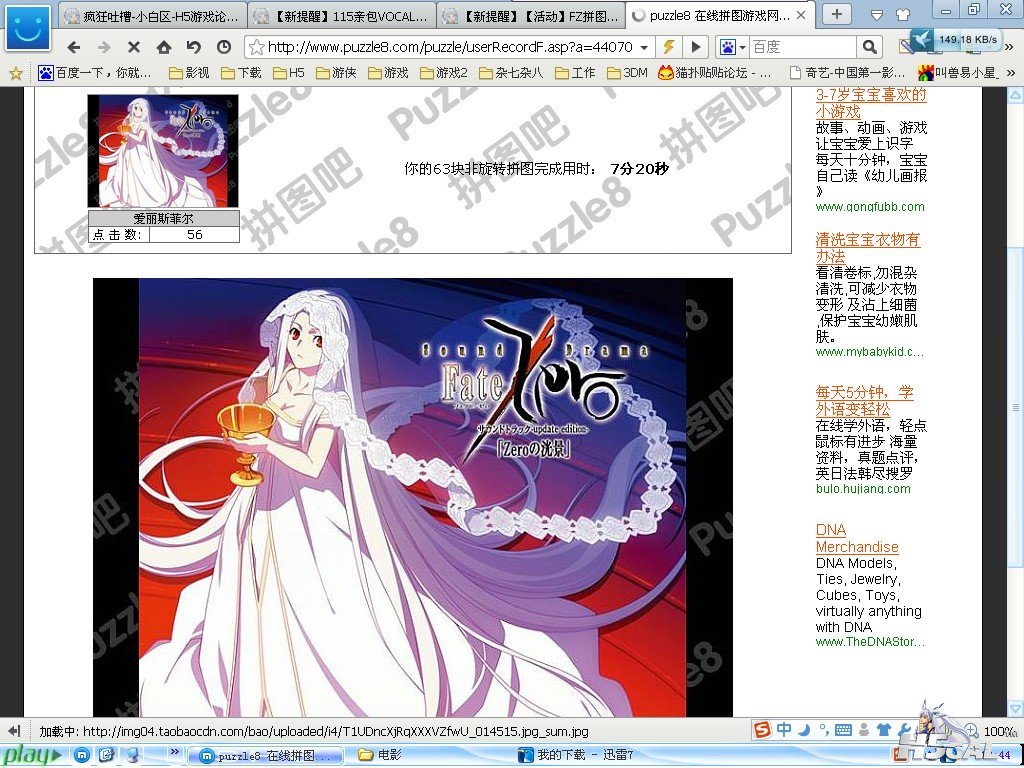
Task: Open the play start button
Action: (x=34, y=756)
